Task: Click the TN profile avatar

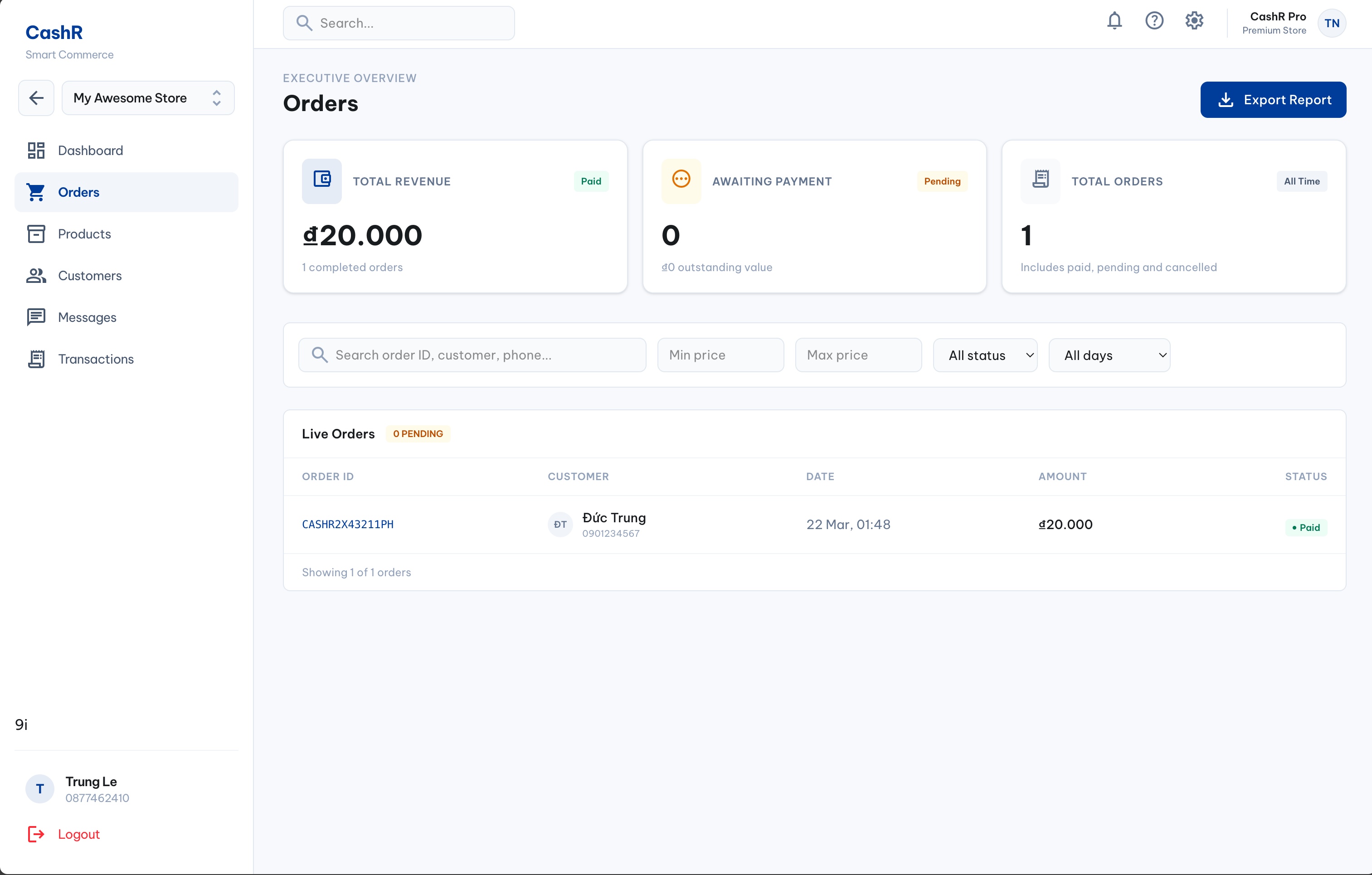Action: pyautogui.click(x=1332, y=24)
